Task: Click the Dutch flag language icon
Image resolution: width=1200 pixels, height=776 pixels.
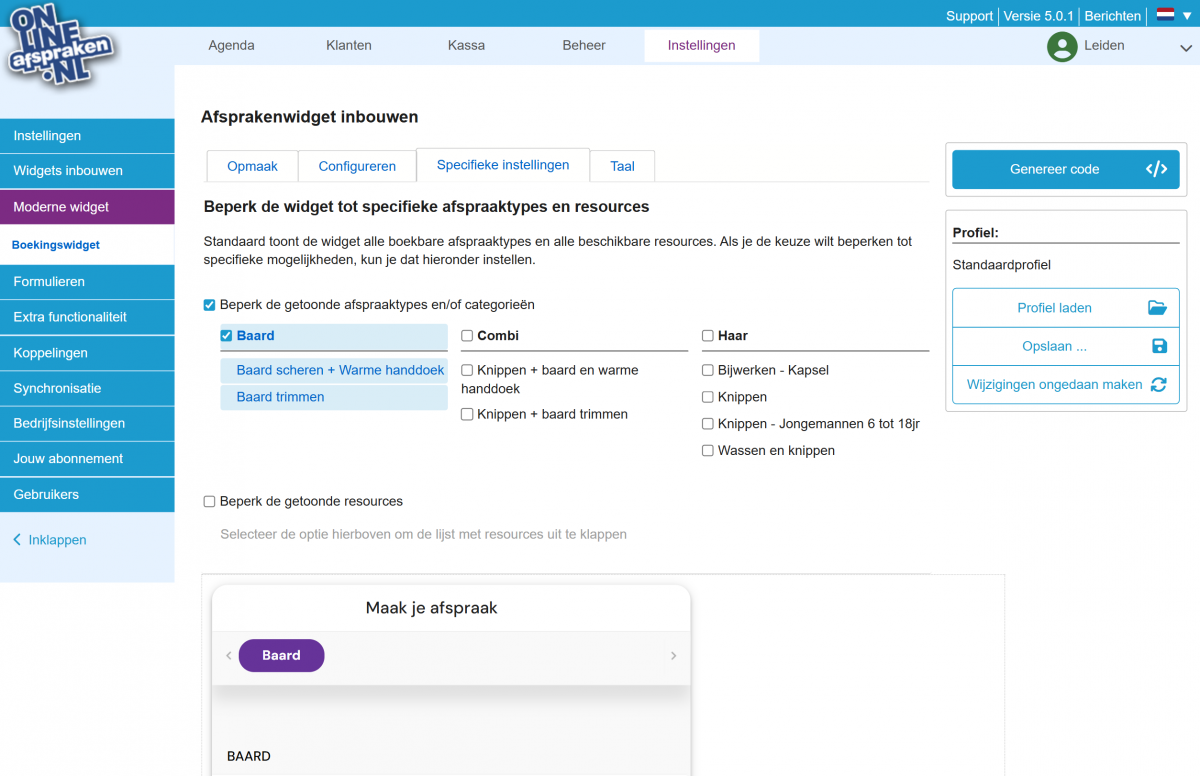Action: click(x=1165, y=15)
